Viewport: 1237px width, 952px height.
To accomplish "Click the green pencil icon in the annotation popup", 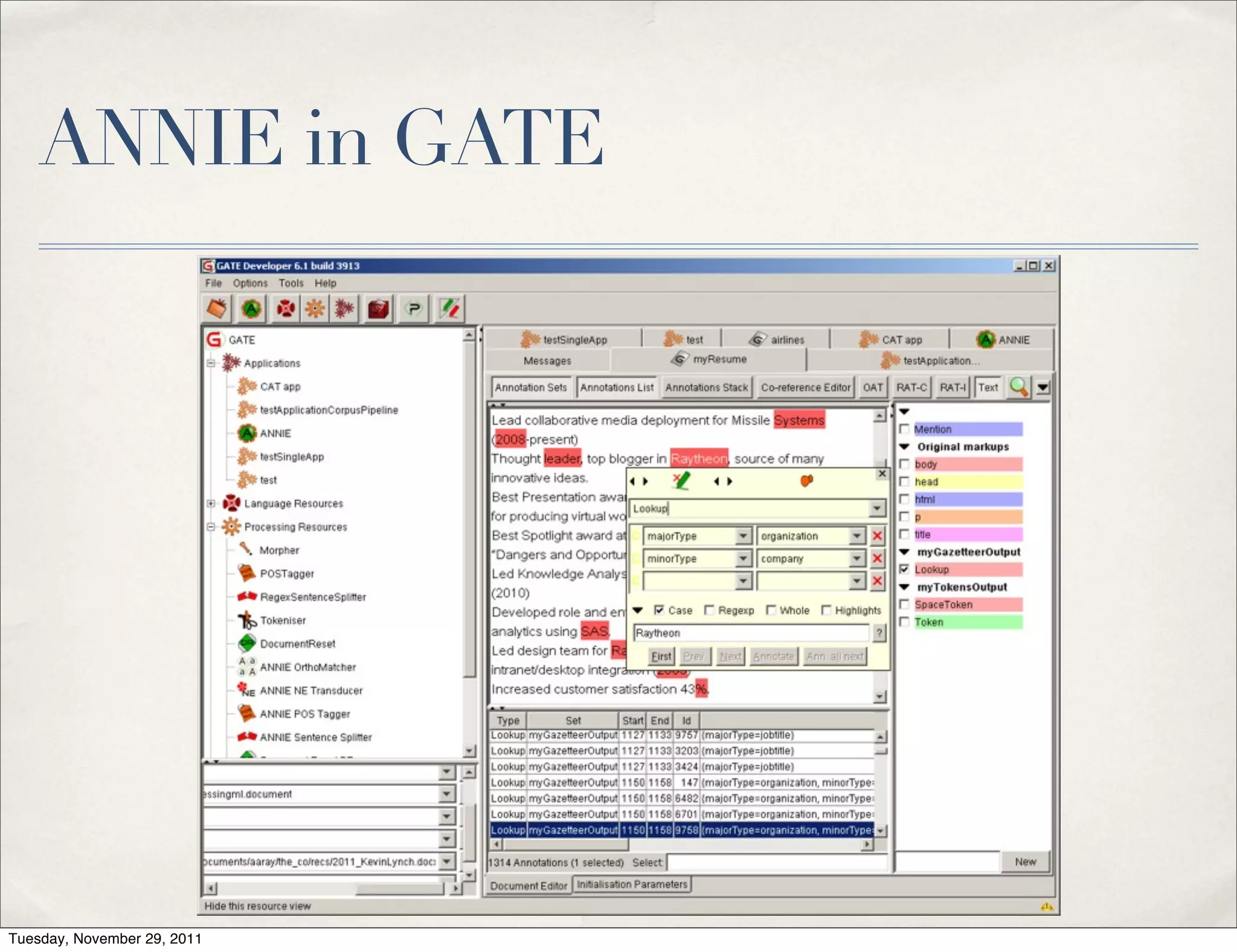I will coord(681,481).
